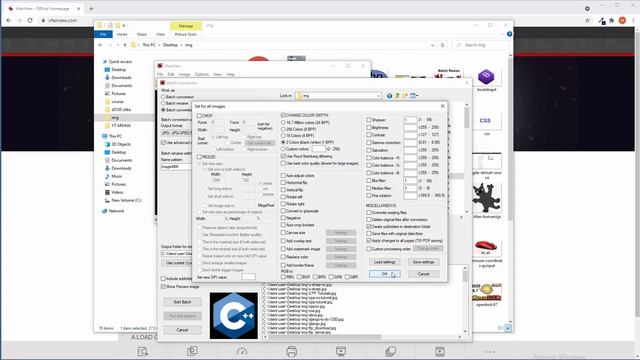Enable the Sharpen checkbox

tap(369, 120)
